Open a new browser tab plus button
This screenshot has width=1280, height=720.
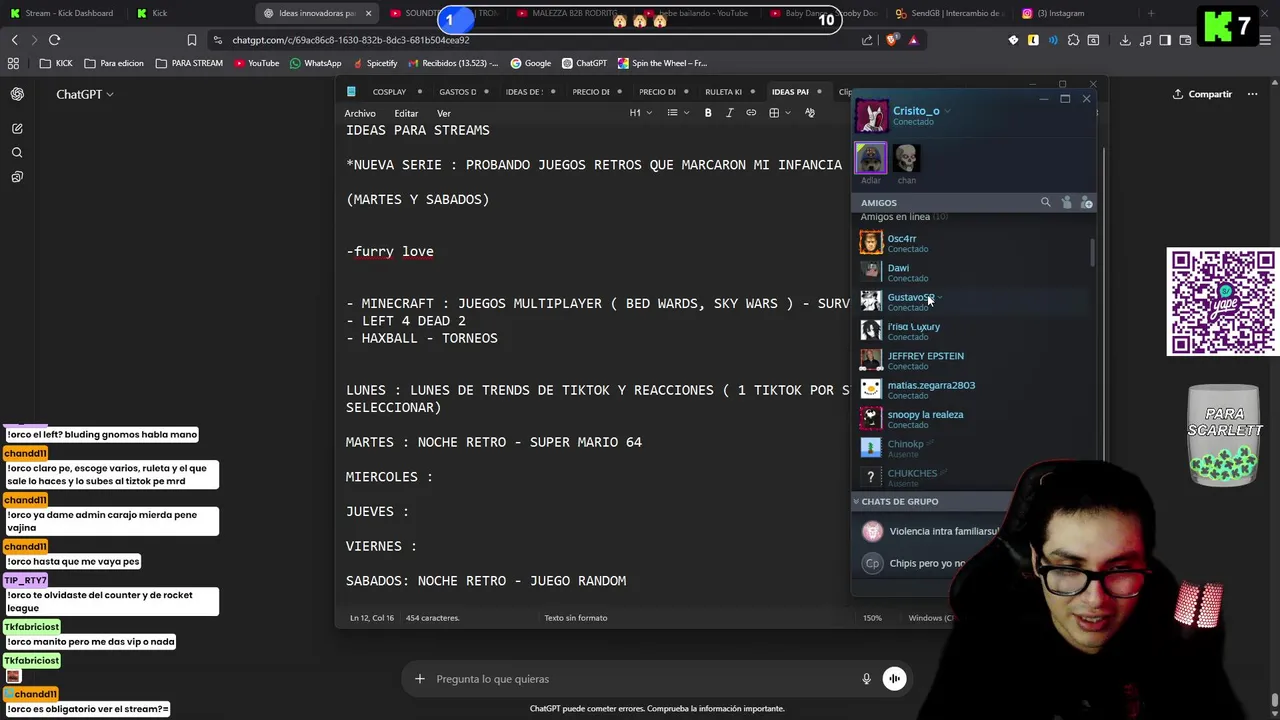1151,13
